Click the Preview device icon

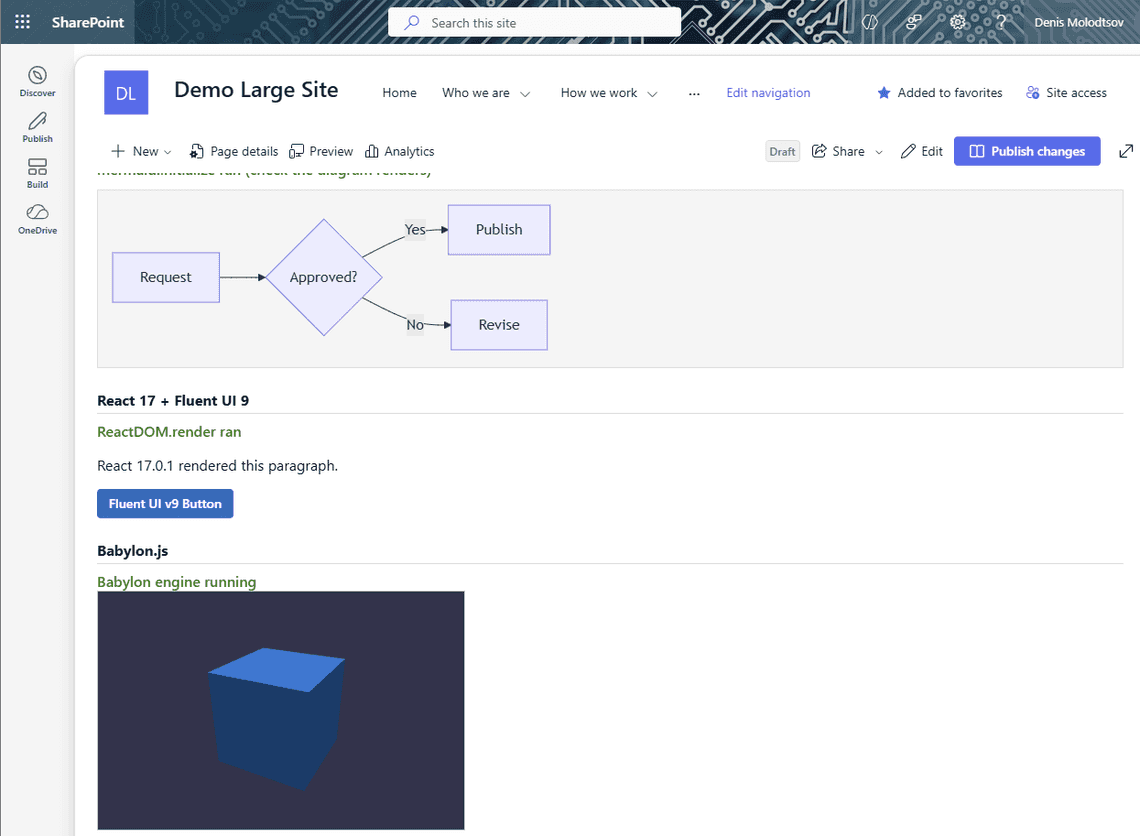[x=296, y=151]
